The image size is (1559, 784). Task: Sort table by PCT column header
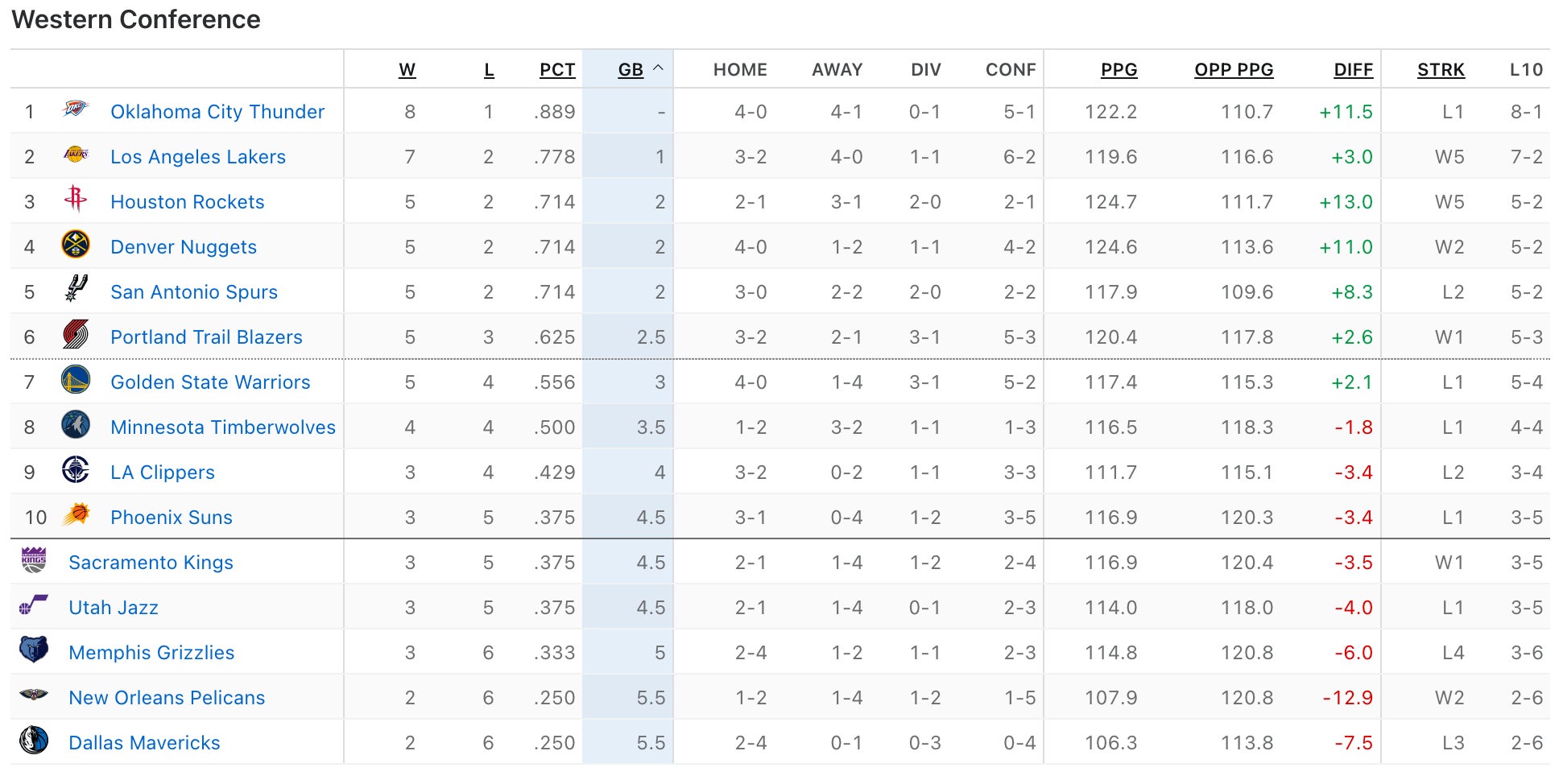[557, 70]
